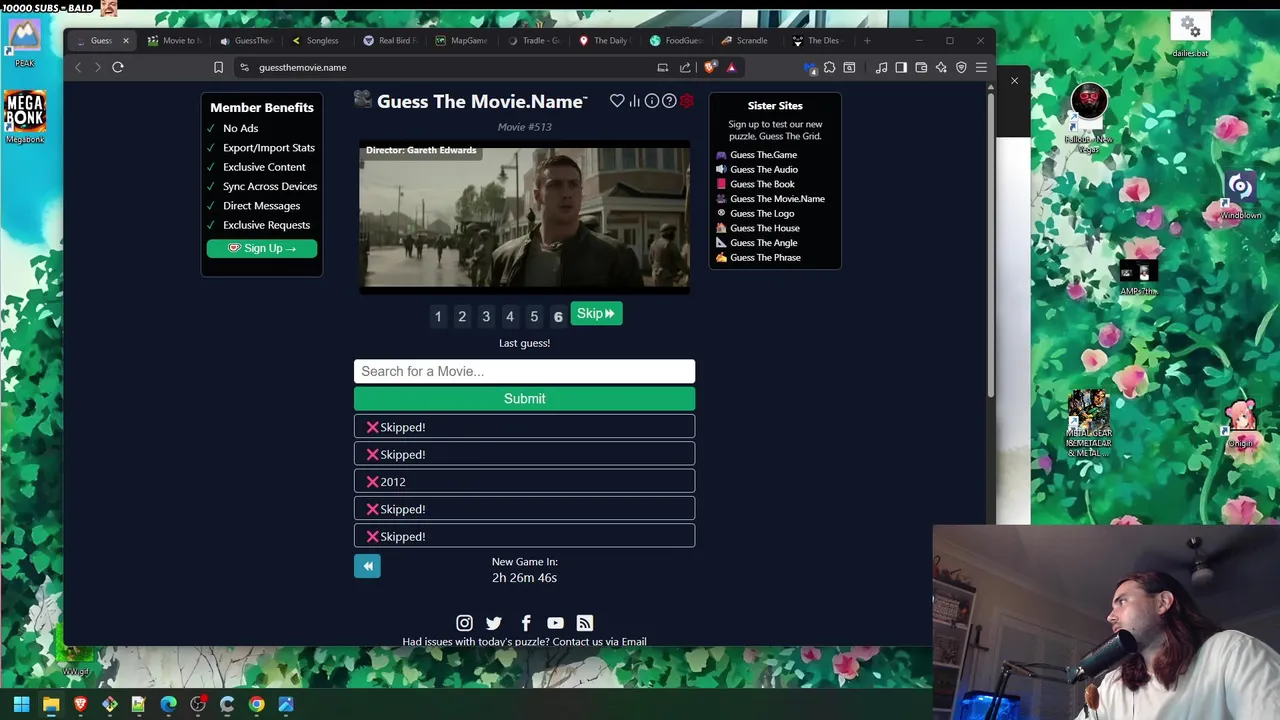Click the heart favorite icon near title
This screenshot has height=720, width=1280.
pyautogui.click(x=617, y=101)
